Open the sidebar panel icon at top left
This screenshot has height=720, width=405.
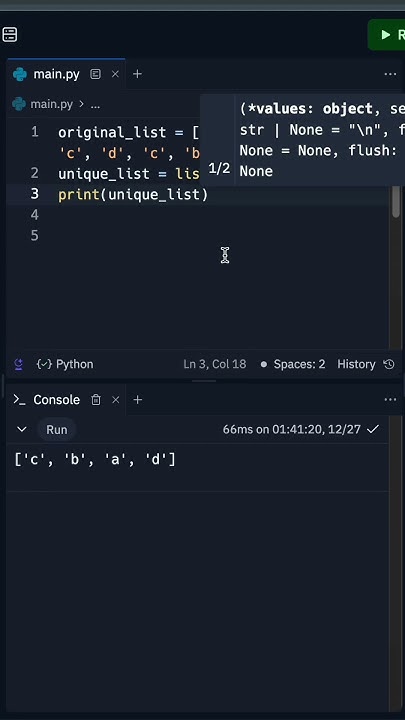tap(10, 34)
